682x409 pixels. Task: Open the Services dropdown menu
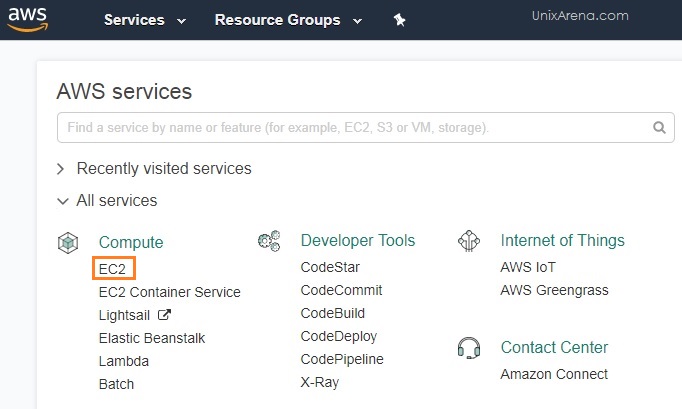point(145,20)
